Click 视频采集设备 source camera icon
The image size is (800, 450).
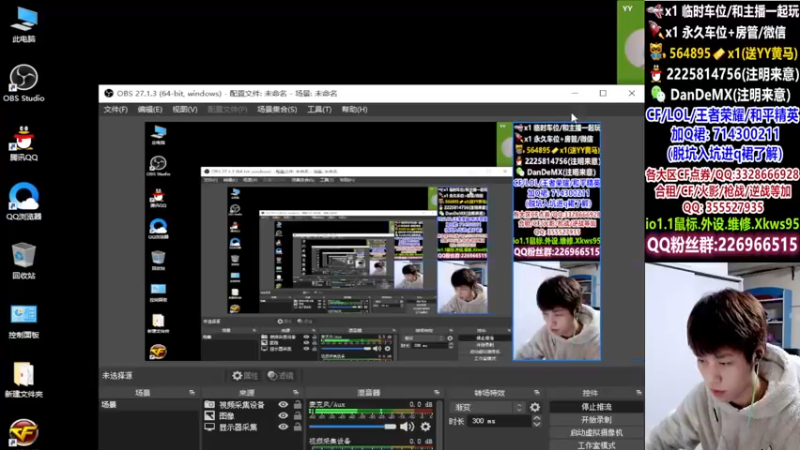(x=210, y=404)
